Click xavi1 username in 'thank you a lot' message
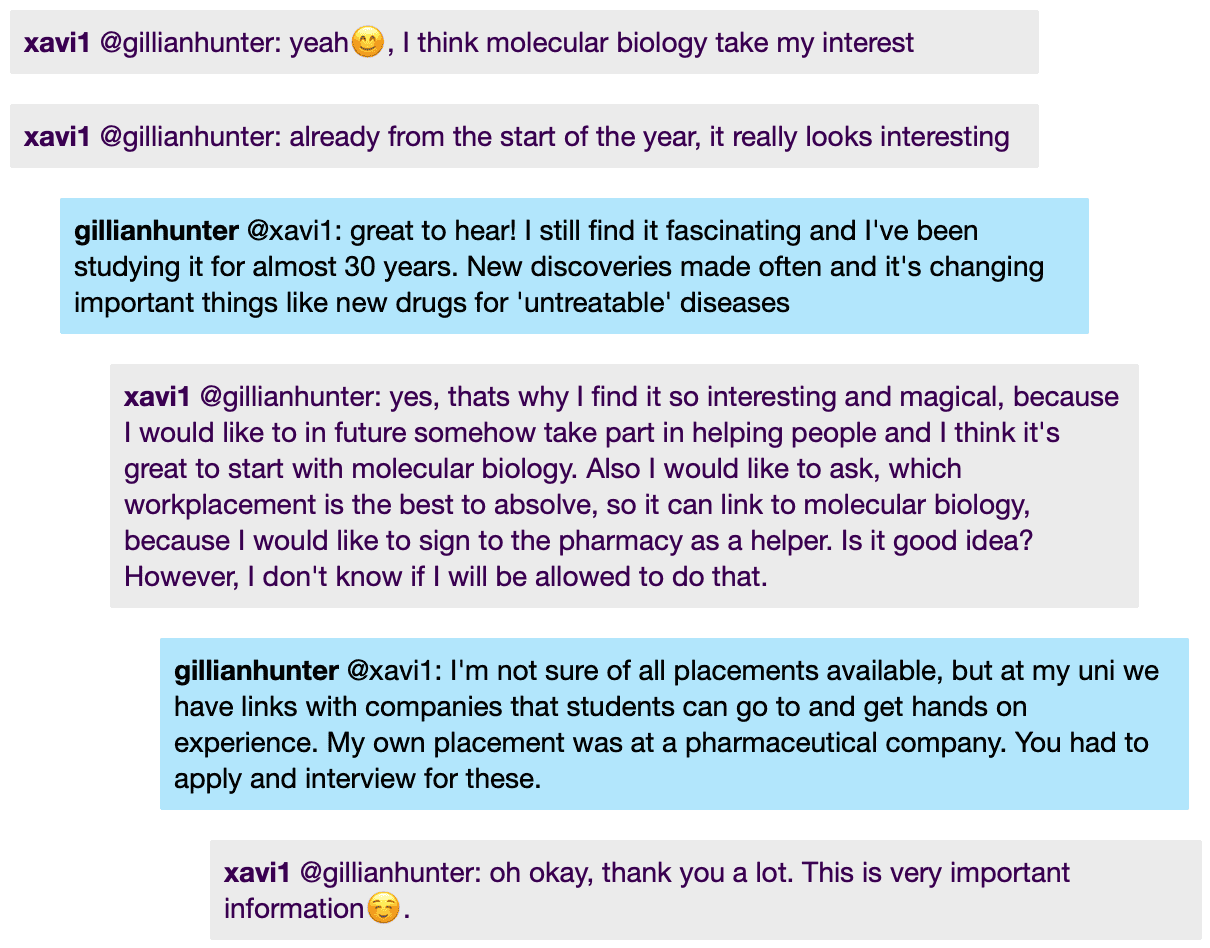Screen dimensions: 1210x948 pos(257,873)
